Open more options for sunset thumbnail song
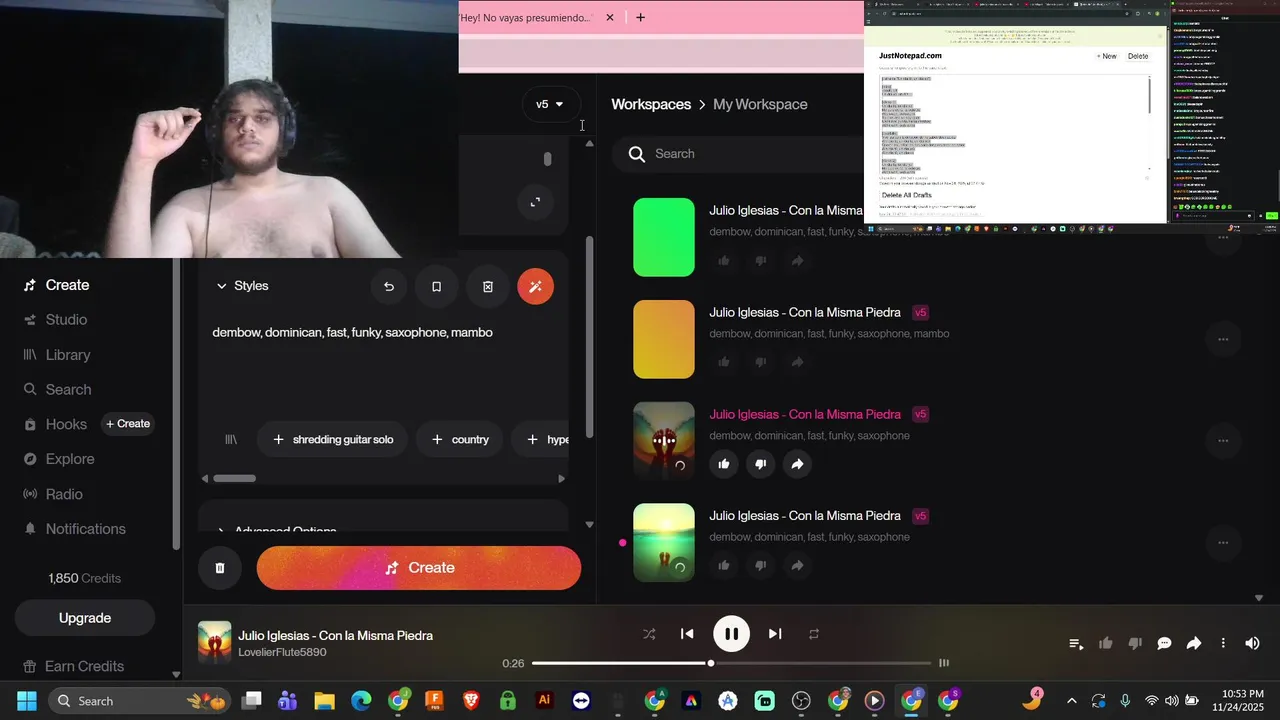The image size is (1280, 720). click(1223, 542)
